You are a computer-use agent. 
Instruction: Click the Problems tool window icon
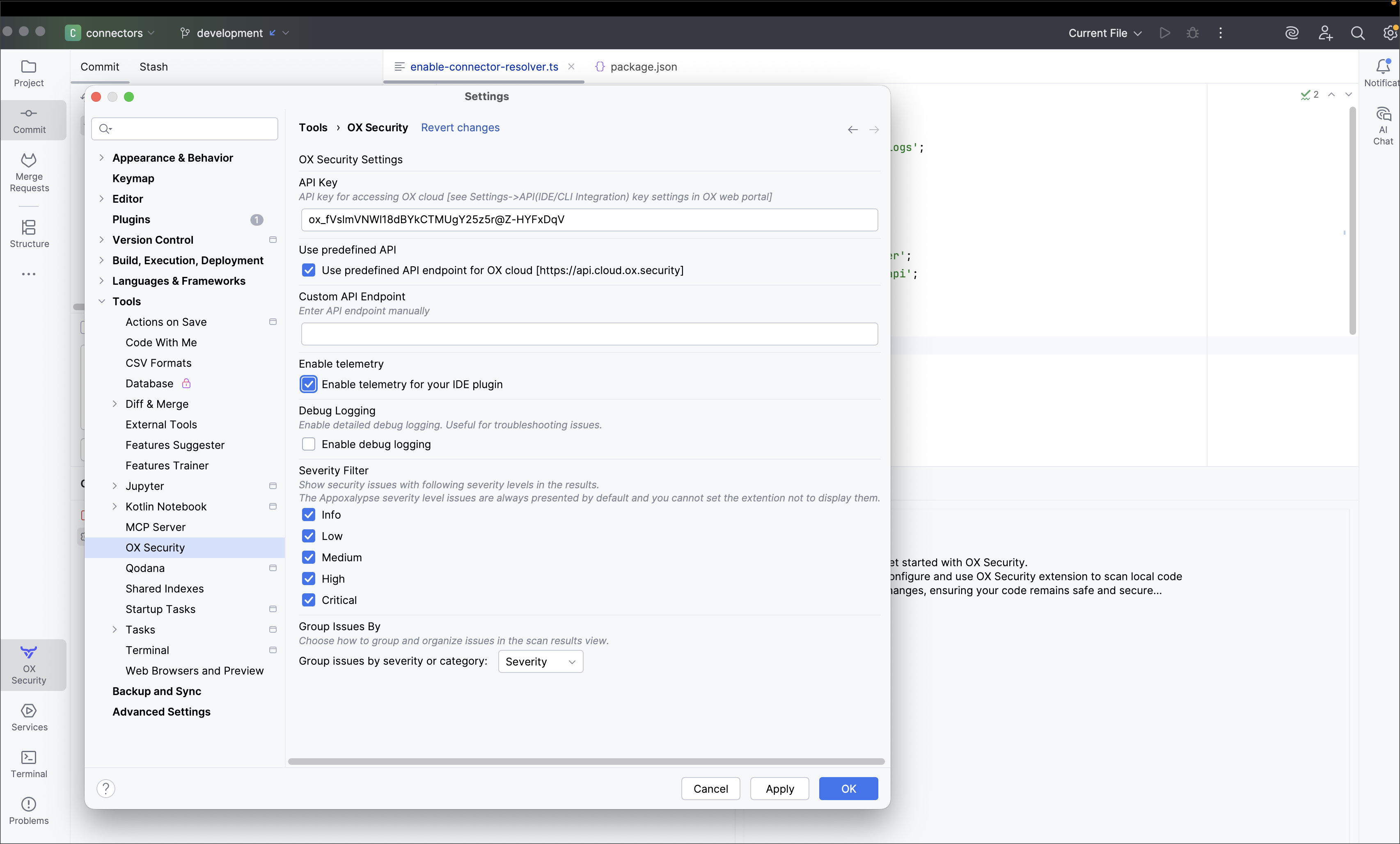pyautogui.click(x=28, y=810)
